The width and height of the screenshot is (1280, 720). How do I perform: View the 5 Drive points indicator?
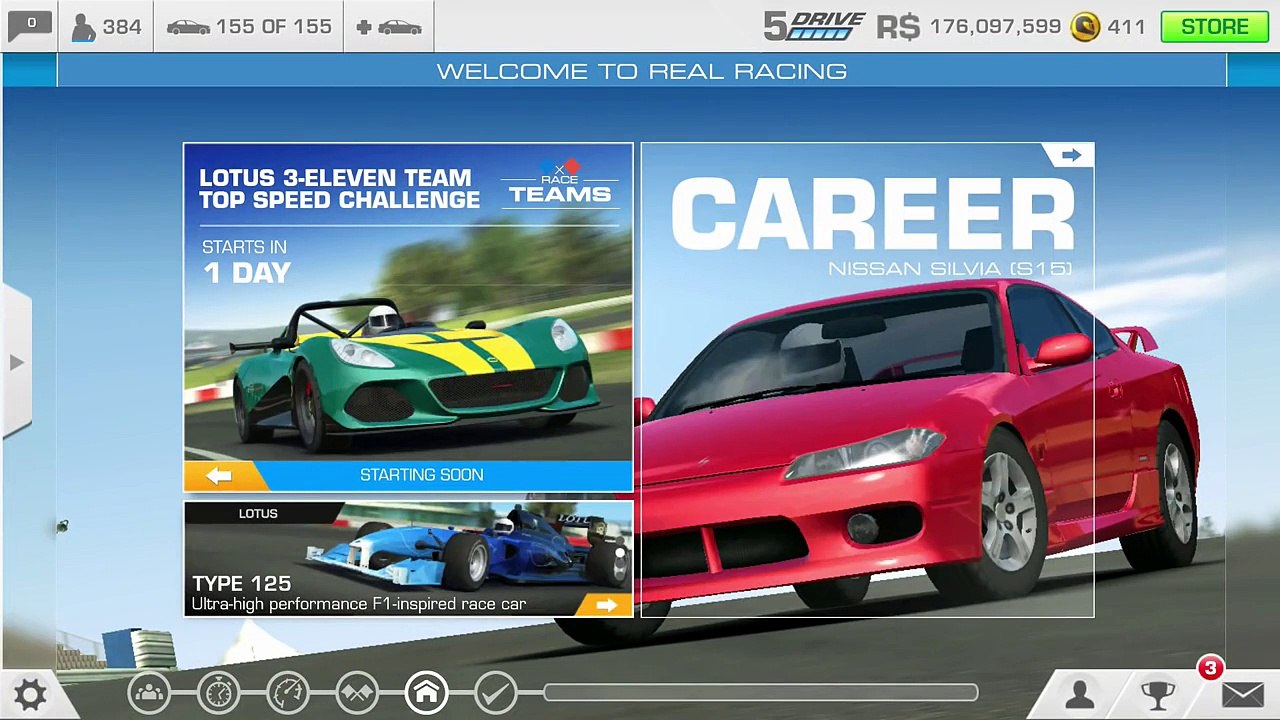click(814, 27)
